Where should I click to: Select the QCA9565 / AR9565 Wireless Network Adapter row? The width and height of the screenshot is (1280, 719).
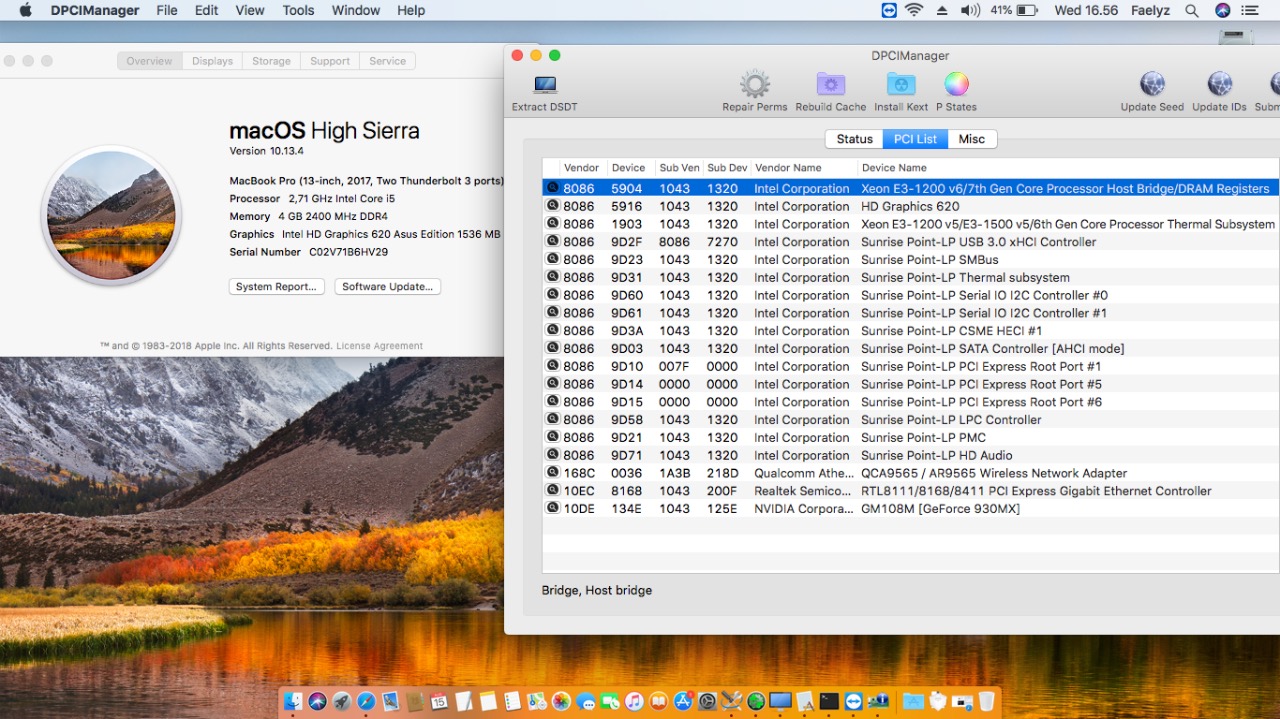(911, 473)
